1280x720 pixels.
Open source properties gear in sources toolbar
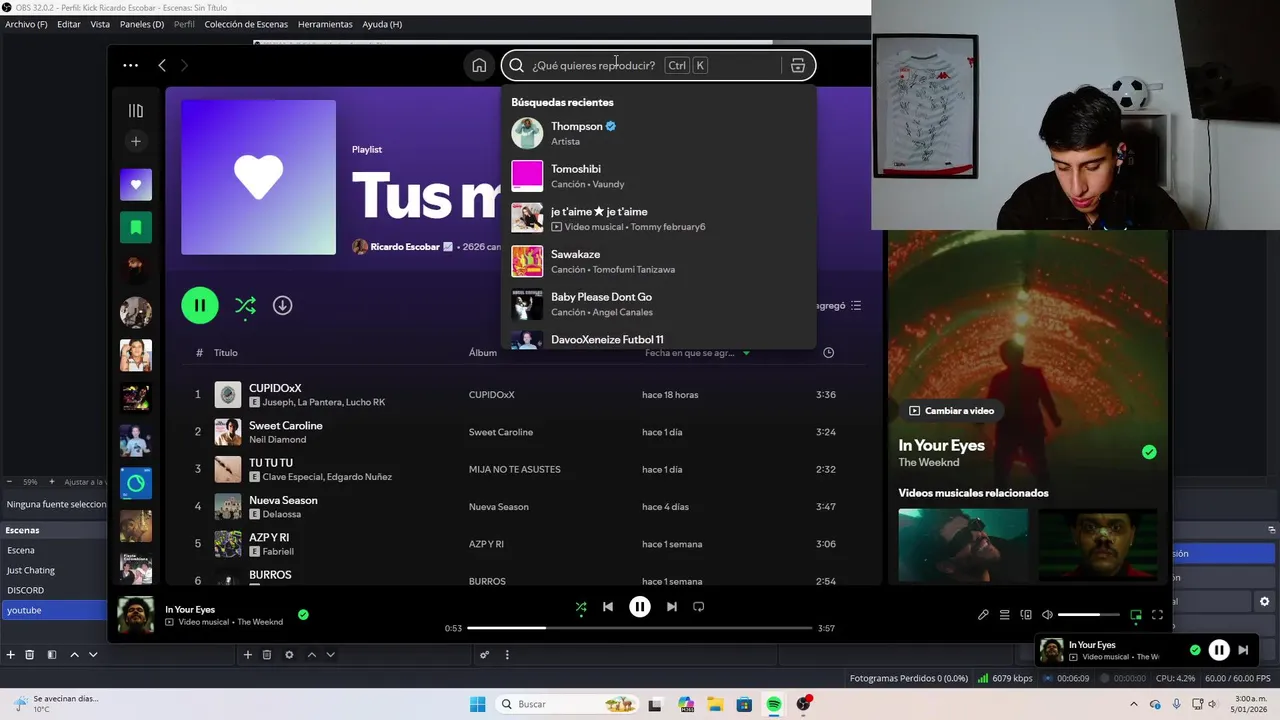289,655
